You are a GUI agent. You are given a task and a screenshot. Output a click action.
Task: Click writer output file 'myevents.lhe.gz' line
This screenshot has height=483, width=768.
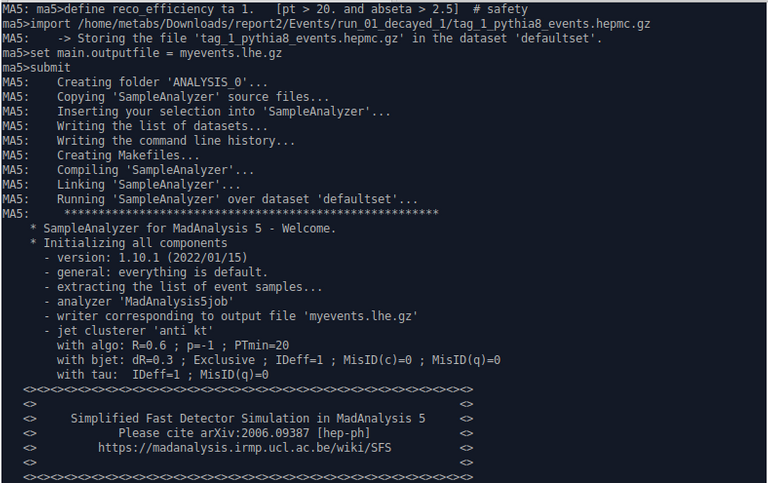click(231, 316)
